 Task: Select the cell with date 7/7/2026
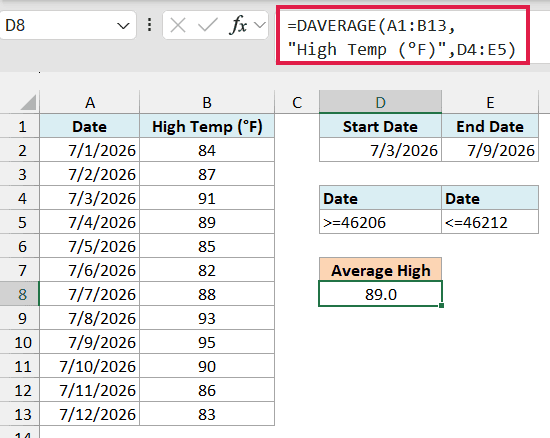[90, 294]
